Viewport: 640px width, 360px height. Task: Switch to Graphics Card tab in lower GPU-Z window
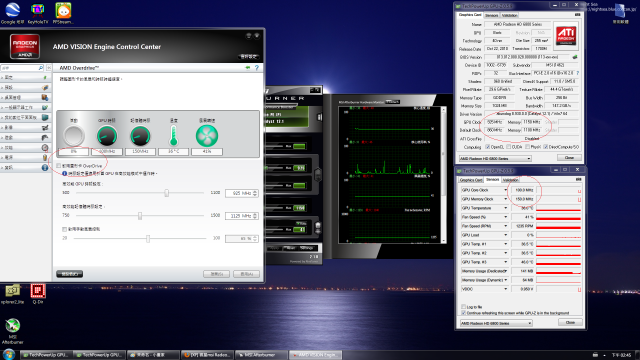[471, 180]
